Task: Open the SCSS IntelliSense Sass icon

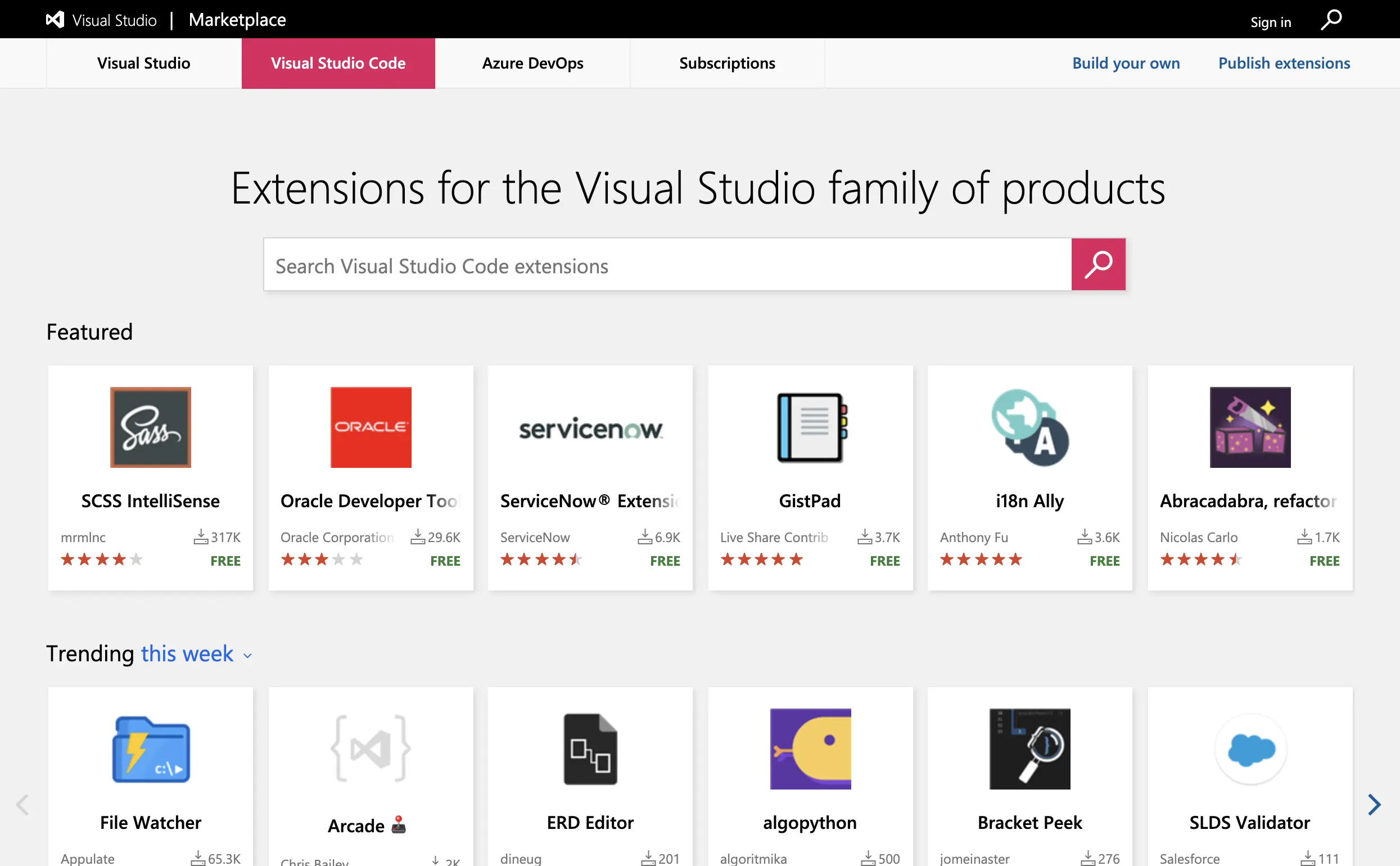Action: click(151, 427)
